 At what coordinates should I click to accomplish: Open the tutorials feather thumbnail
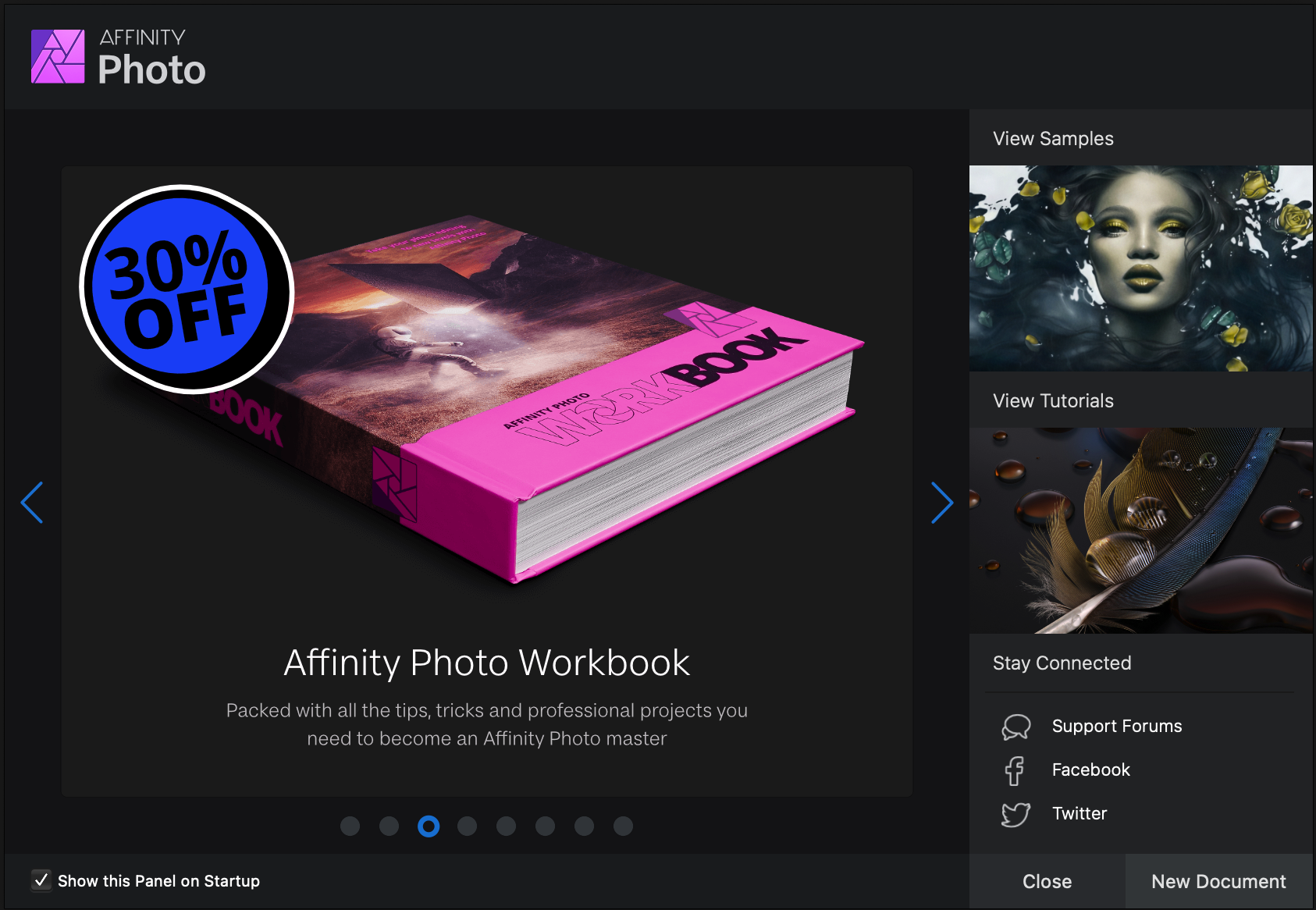click(x=1141, y=531)
